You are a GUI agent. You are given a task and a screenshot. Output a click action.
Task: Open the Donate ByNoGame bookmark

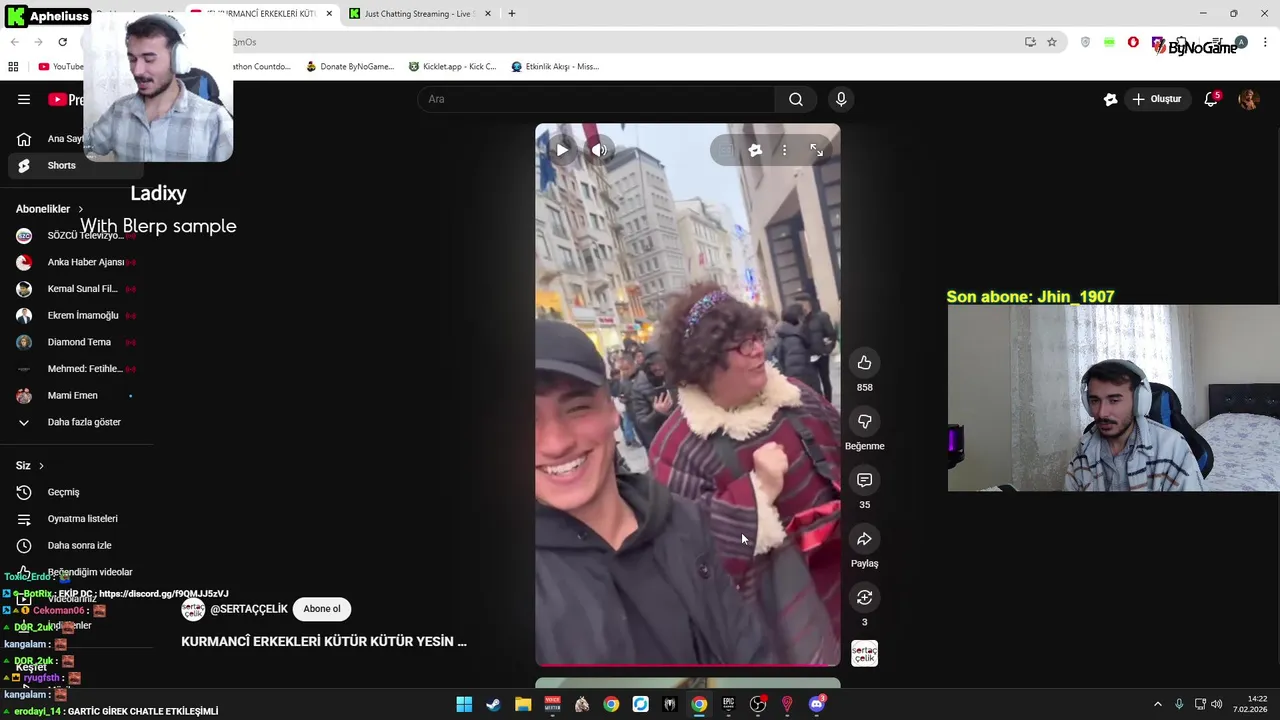click(x=350, y=67)
